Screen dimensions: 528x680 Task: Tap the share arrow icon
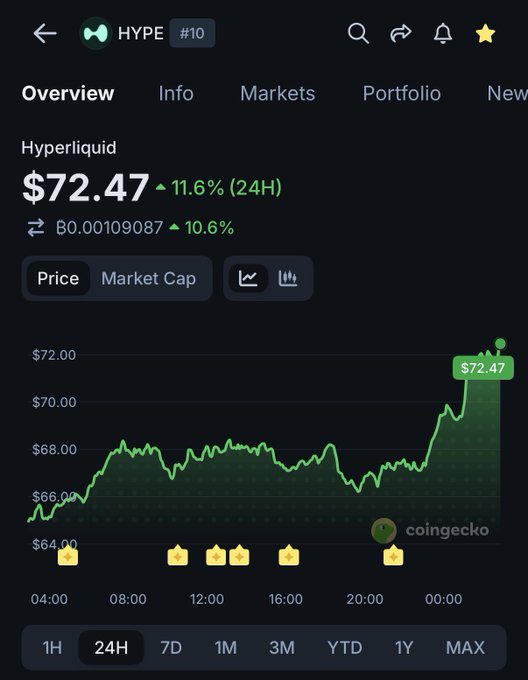[401, 33]
